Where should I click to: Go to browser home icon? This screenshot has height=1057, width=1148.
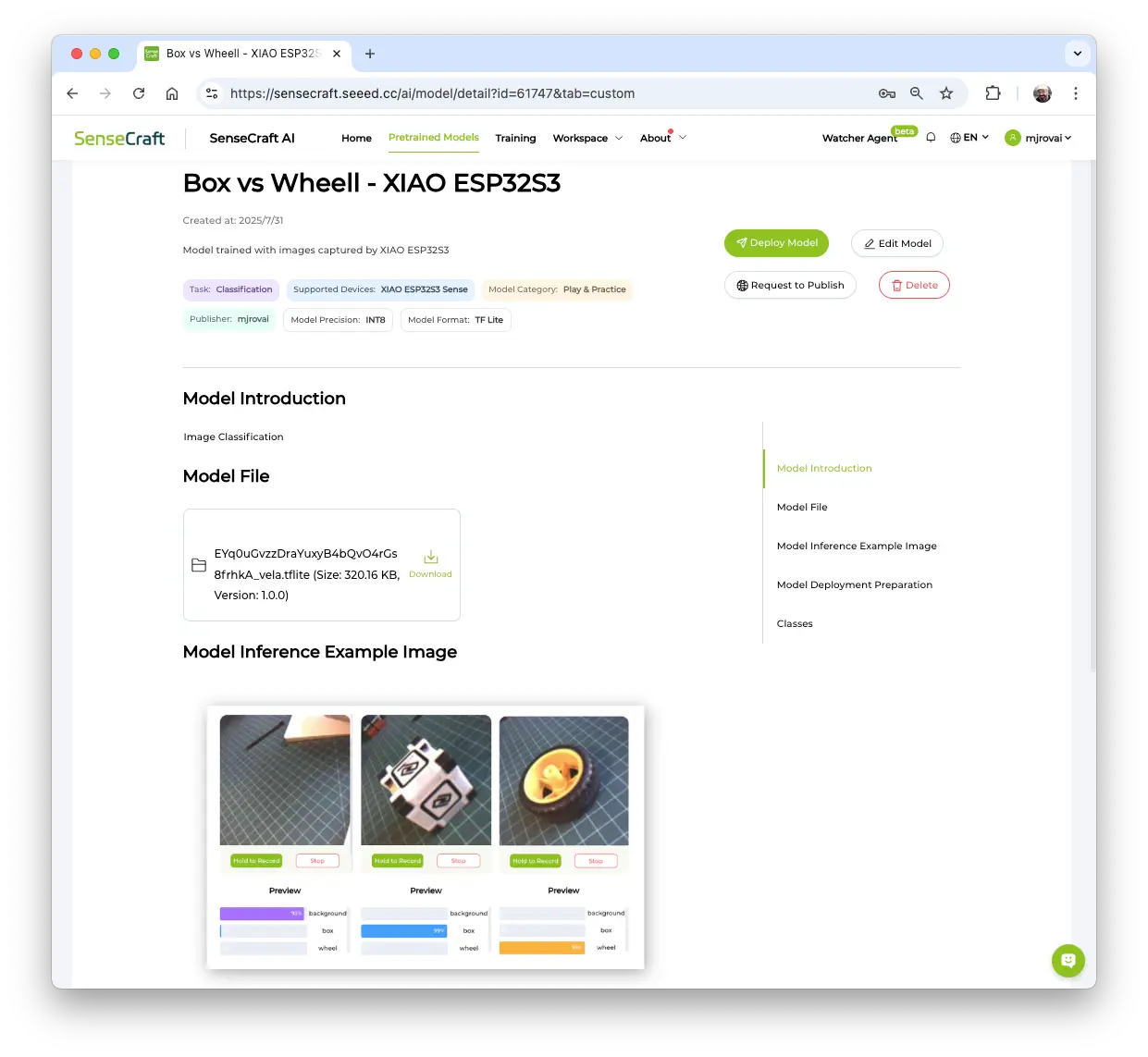pyautogui.click(x=172, y=93)
